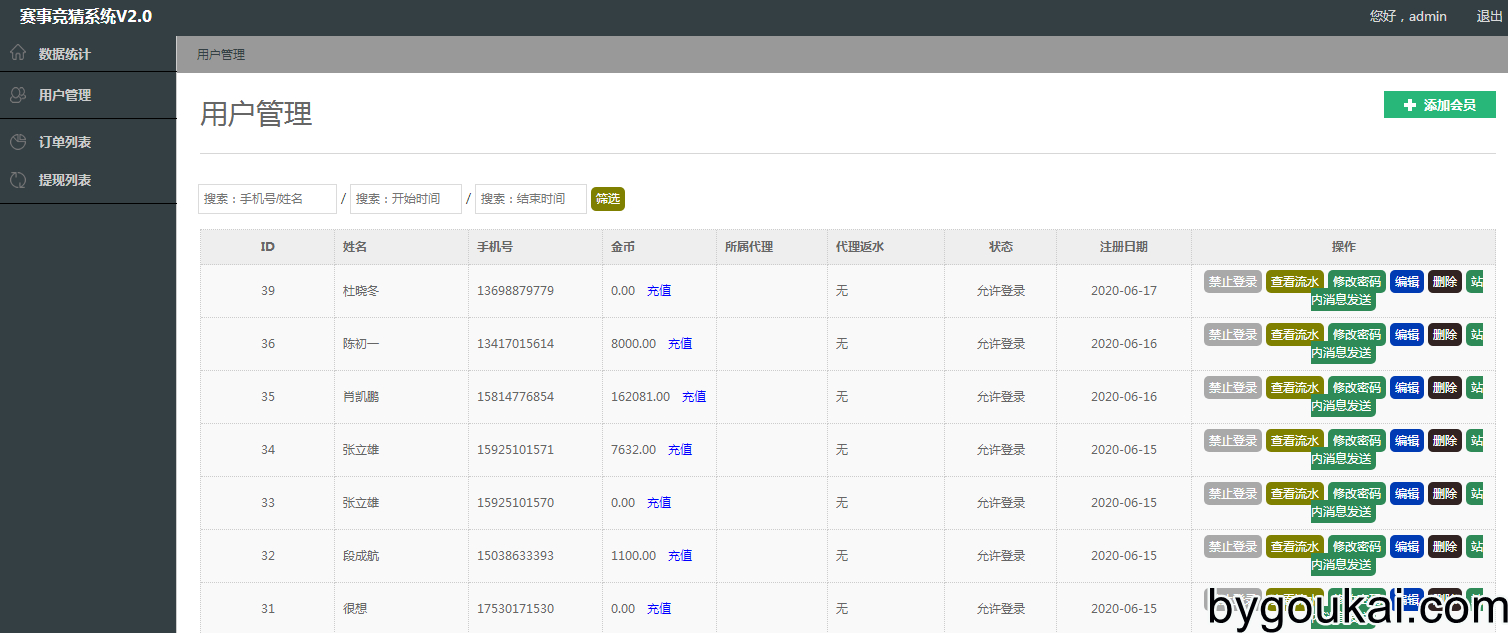Click 删除 for user 杜晓冬
The width and height of the screenshot is (1508, 633).
1445,282
